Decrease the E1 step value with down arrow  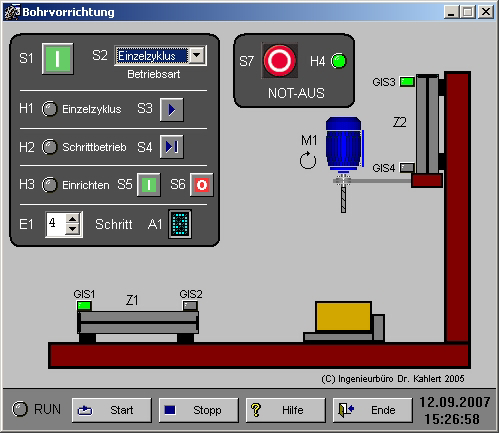73,229
